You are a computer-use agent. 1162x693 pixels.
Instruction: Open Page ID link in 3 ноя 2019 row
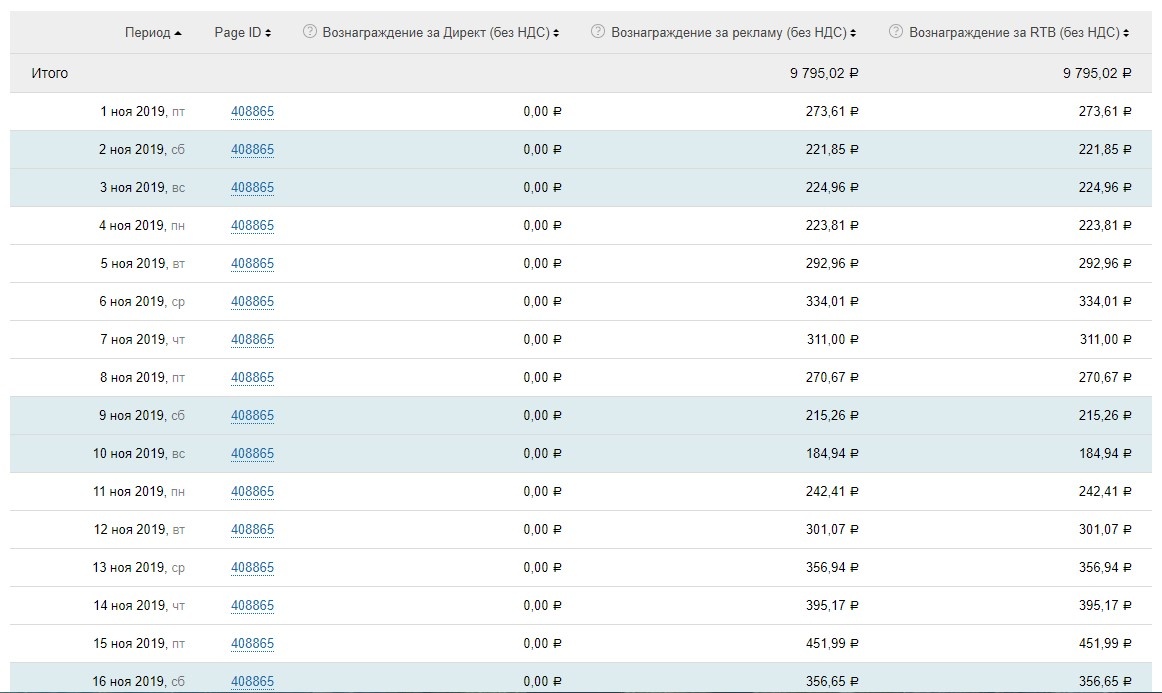click(x=252, y=188)
